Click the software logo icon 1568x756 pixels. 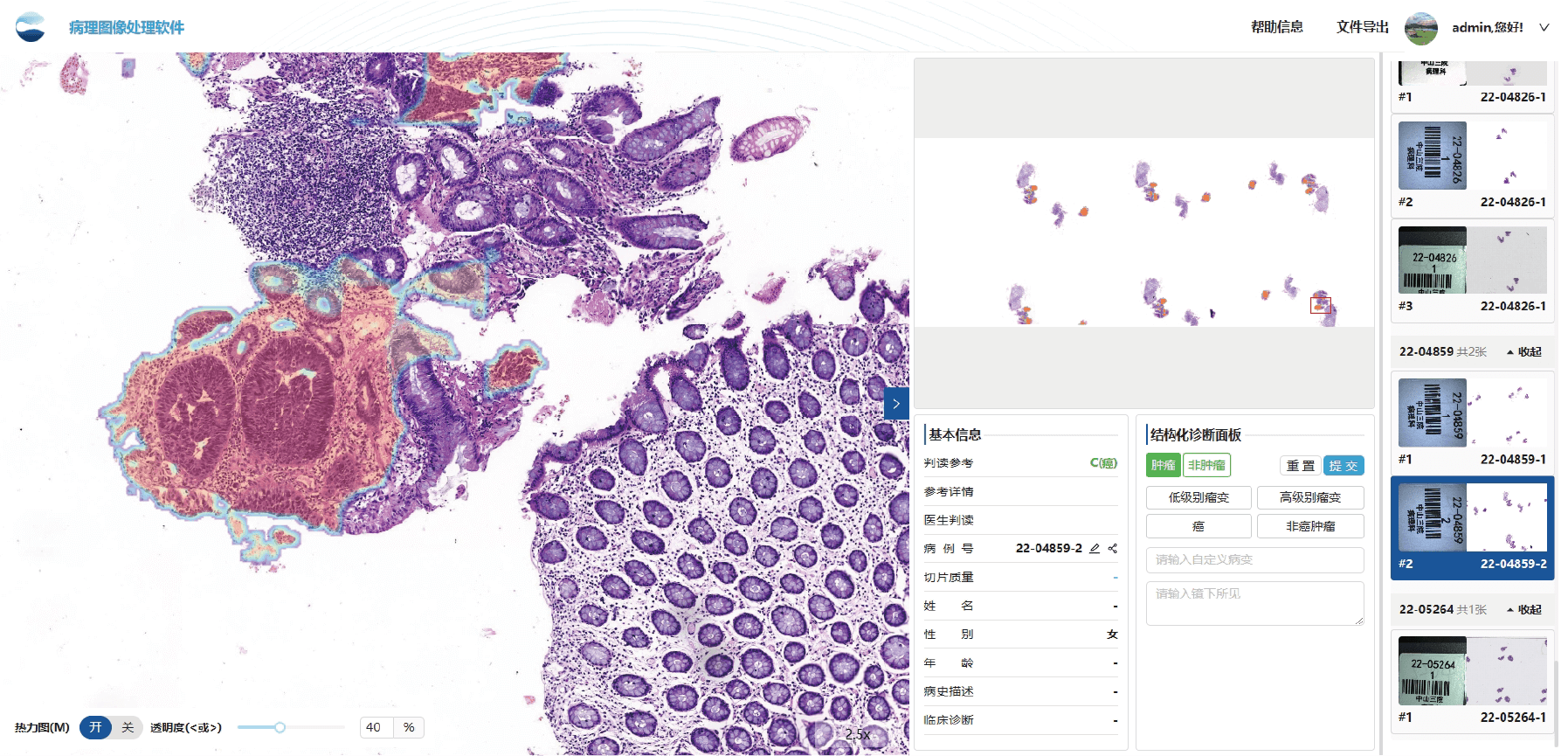31,27
